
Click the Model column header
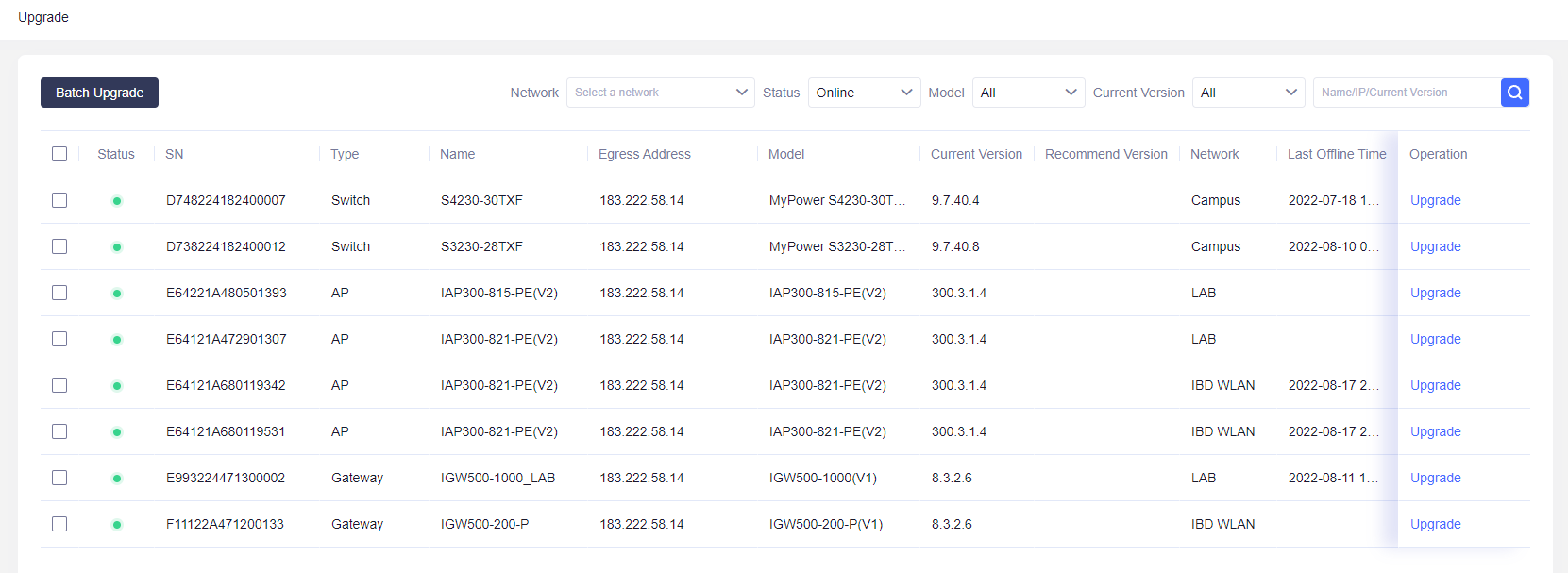[x=786, y=154]
